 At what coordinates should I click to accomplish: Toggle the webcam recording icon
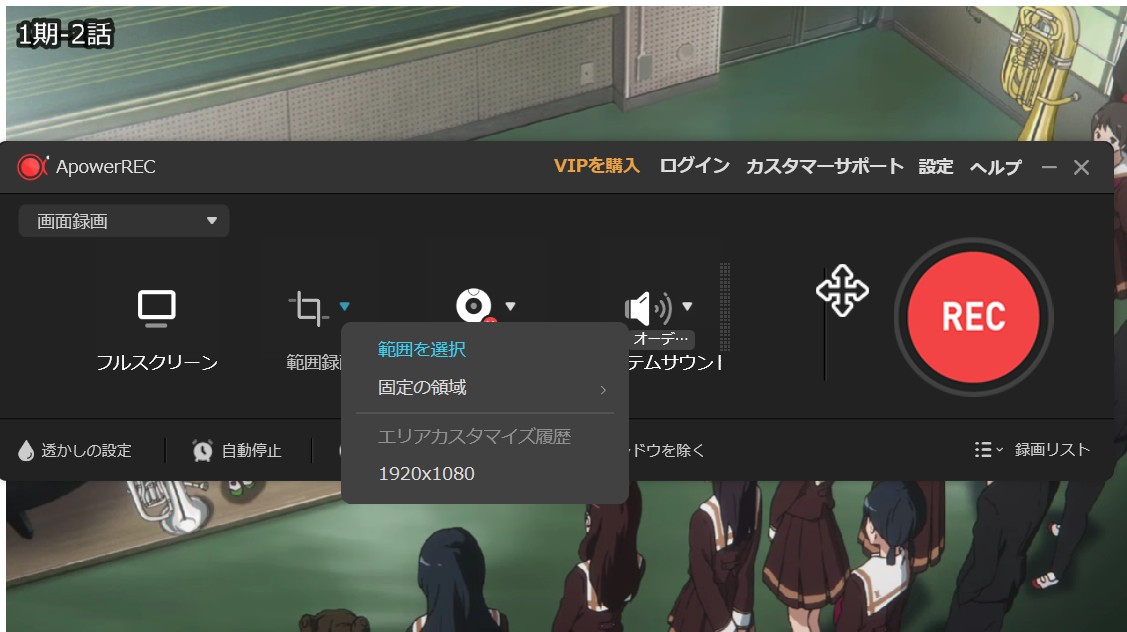point(474,306)
